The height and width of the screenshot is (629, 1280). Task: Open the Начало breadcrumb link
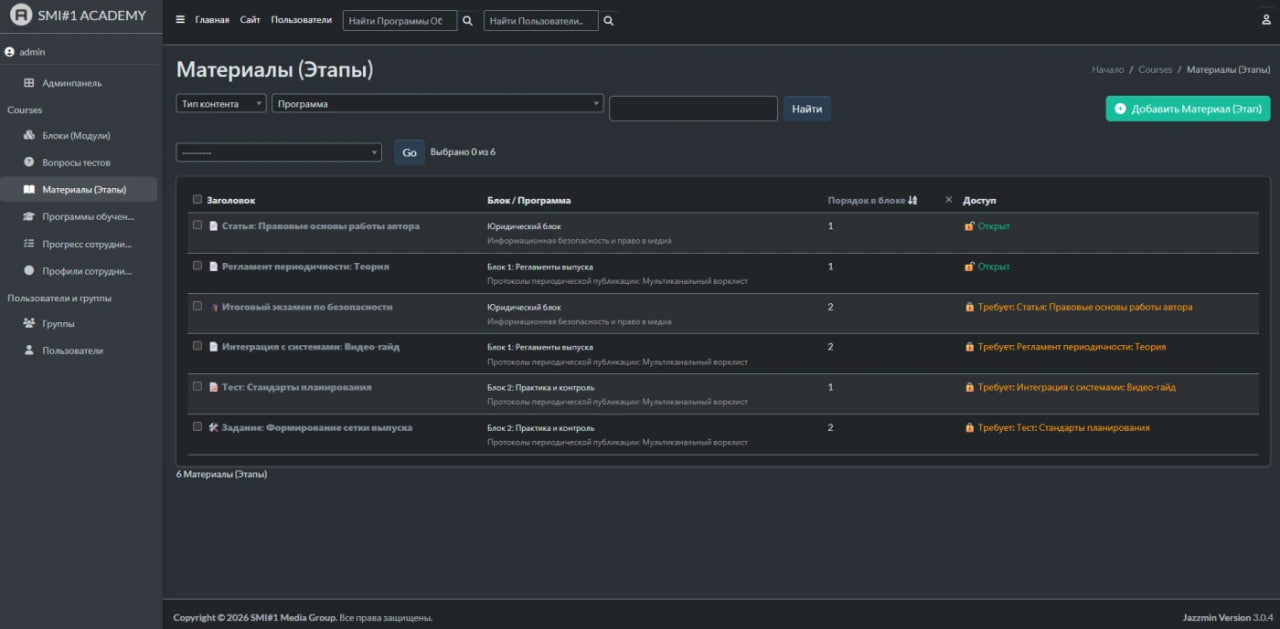tap(1108, 70)
